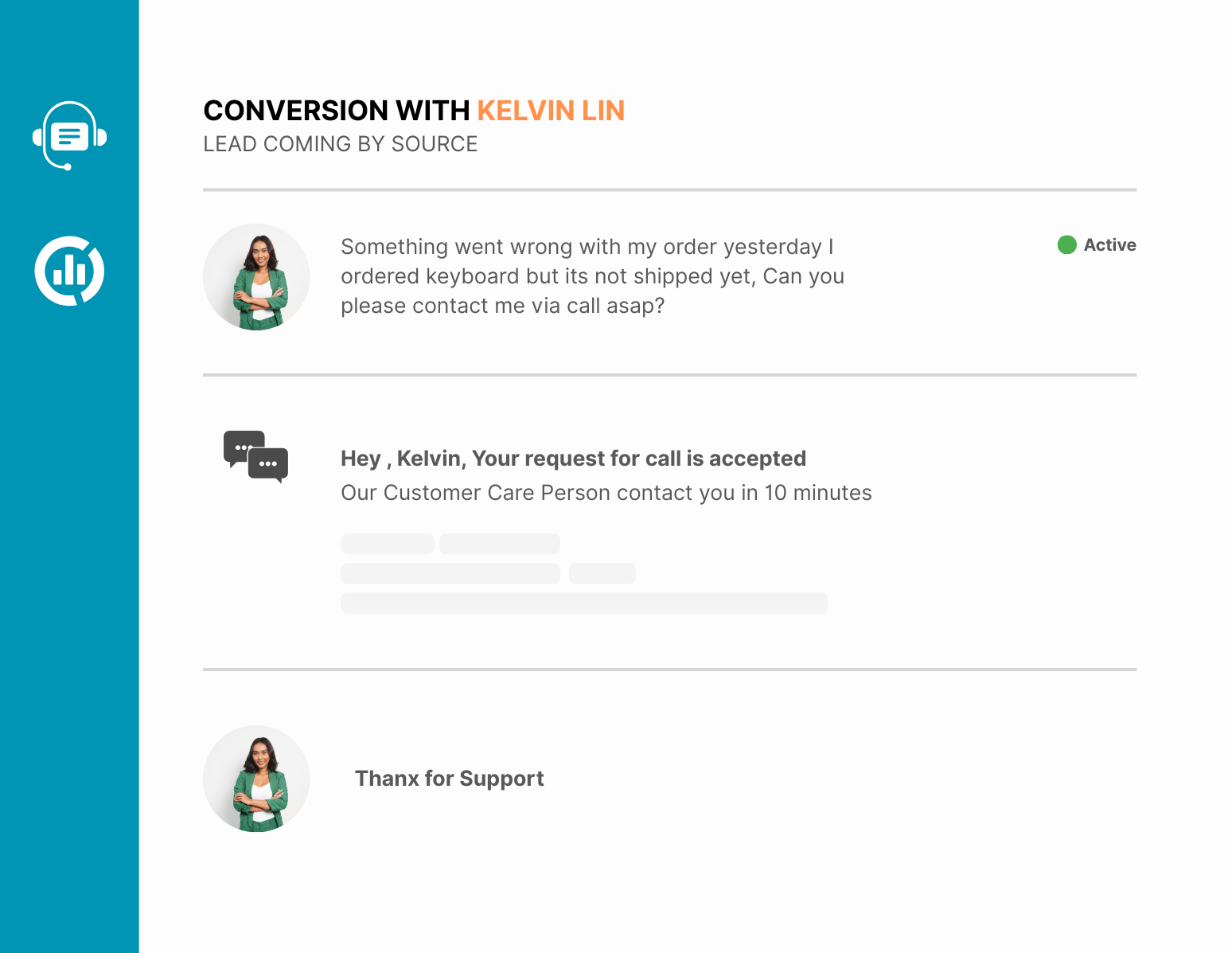The image size is (1232, 953).
Task: Click second placeholder bar in first row
Action: tap(500, 544)
